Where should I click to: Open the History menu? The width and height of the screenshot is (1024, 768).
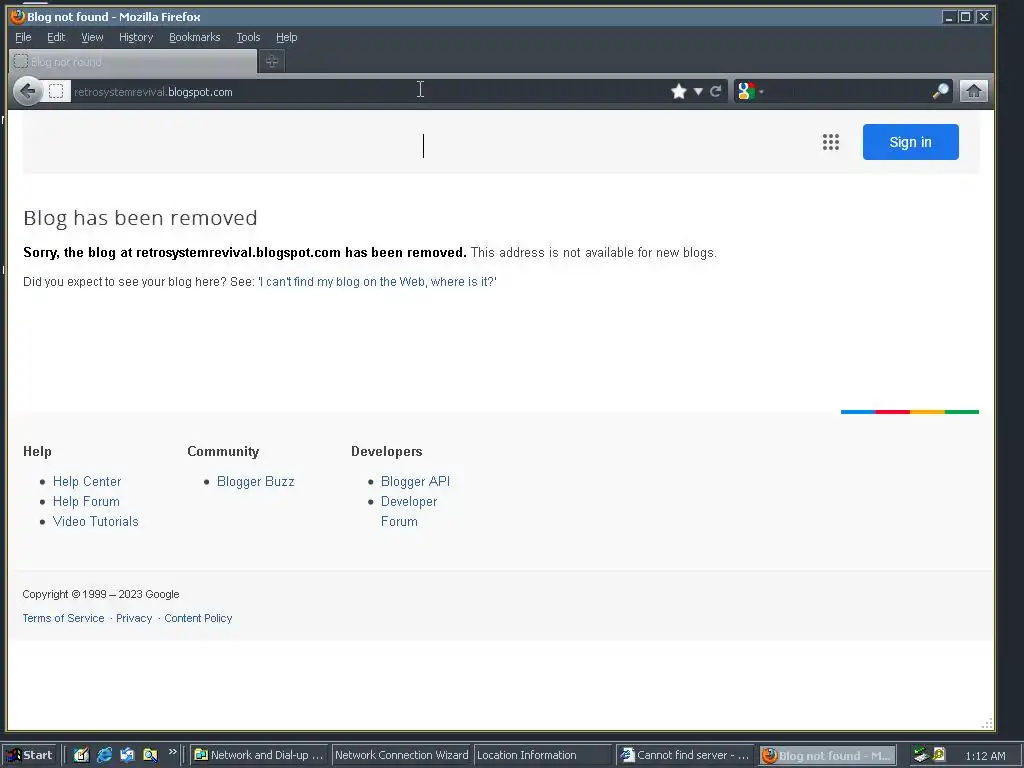(136, 37)
